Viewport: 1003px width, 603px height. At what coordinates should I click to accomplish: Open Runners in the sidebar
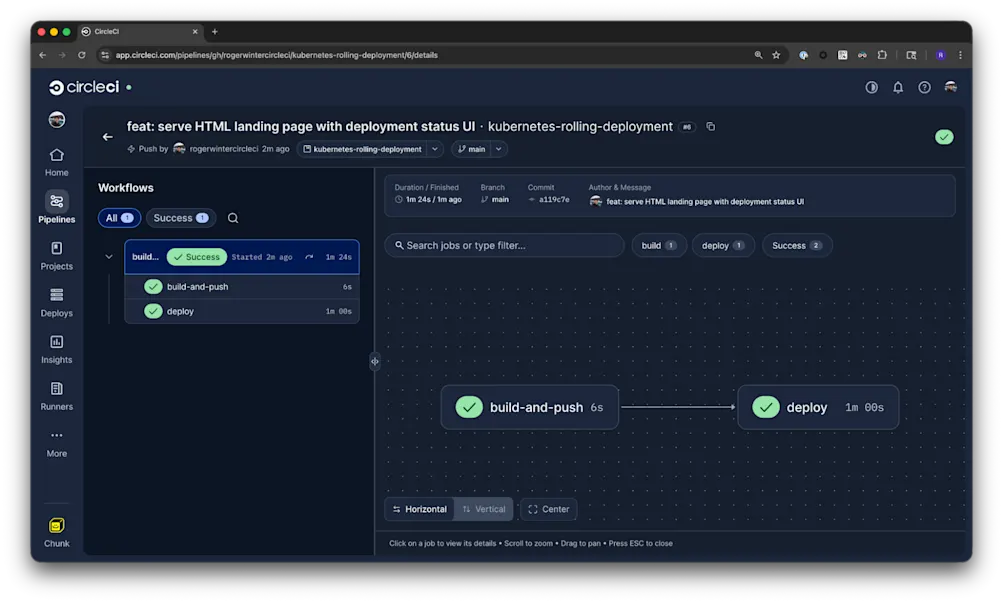coord(56,396)
